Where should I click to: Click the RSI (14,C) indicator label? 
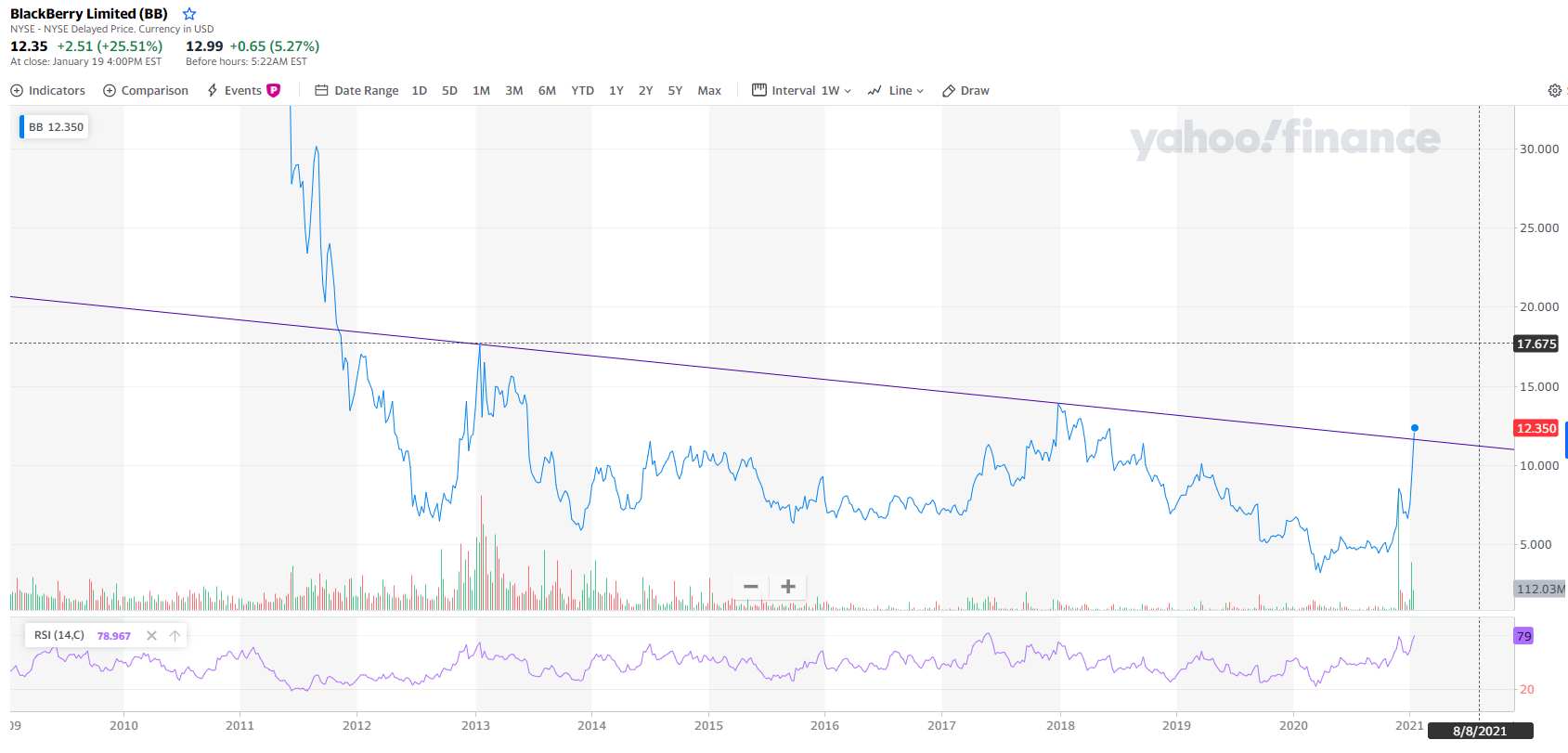pos(59,635)
